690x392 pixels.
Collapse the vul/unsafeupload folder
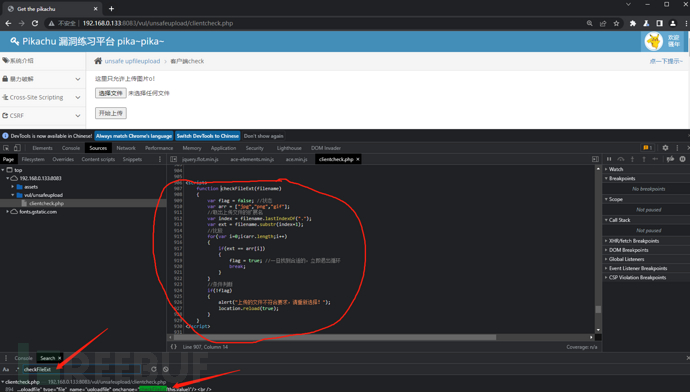[x=13, y=195]
